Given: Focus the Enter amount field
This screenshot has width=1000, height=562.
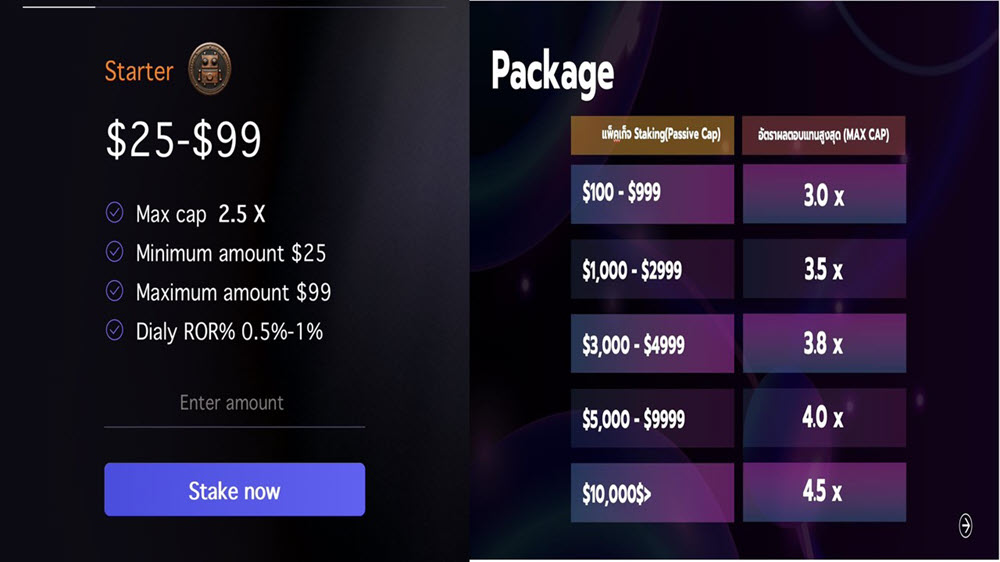Looking at the screenshot, I should (x=235, y=404).
